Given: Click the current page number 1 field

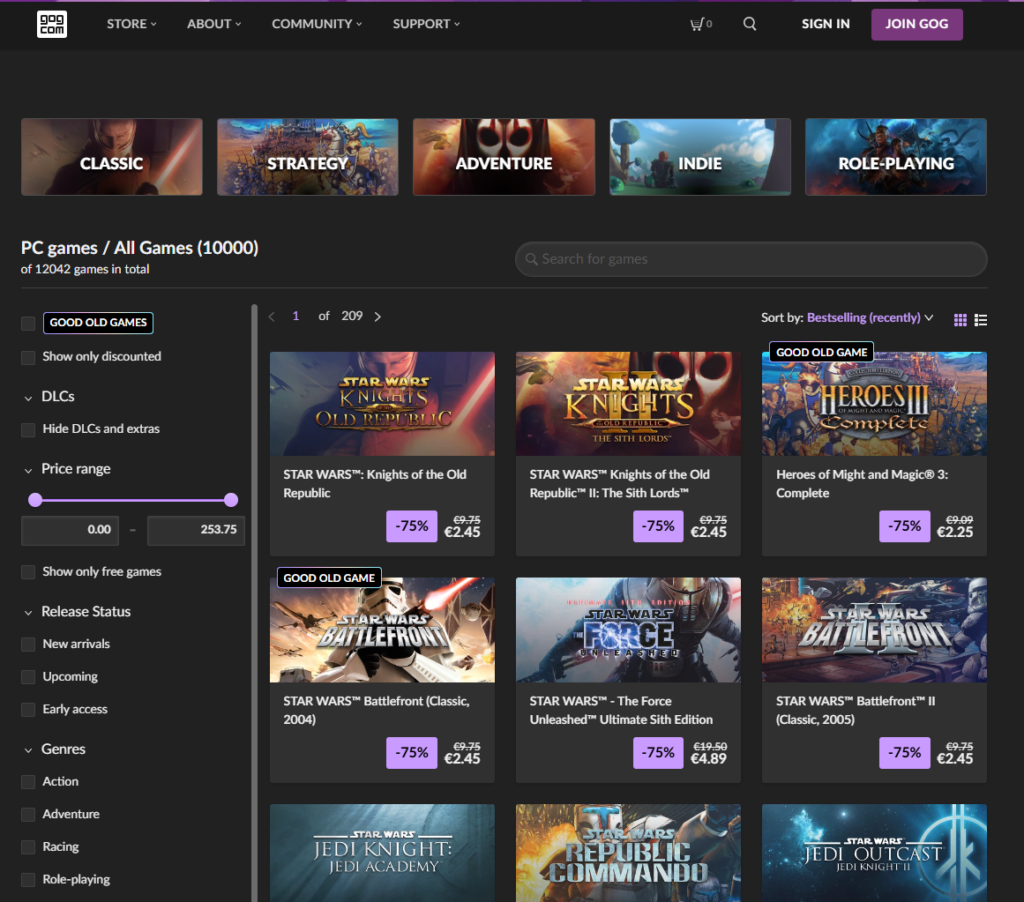Looking at the screenshot, I should (x=296, y=316).
